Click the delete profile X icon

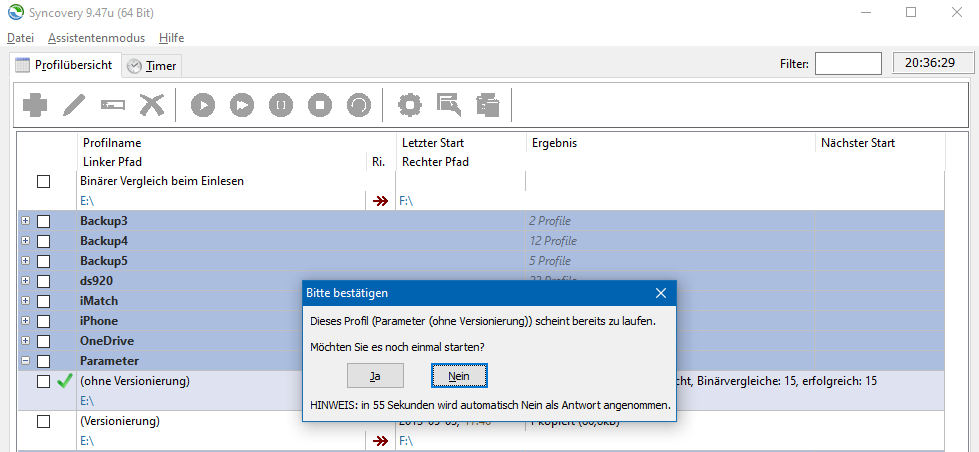151,104
